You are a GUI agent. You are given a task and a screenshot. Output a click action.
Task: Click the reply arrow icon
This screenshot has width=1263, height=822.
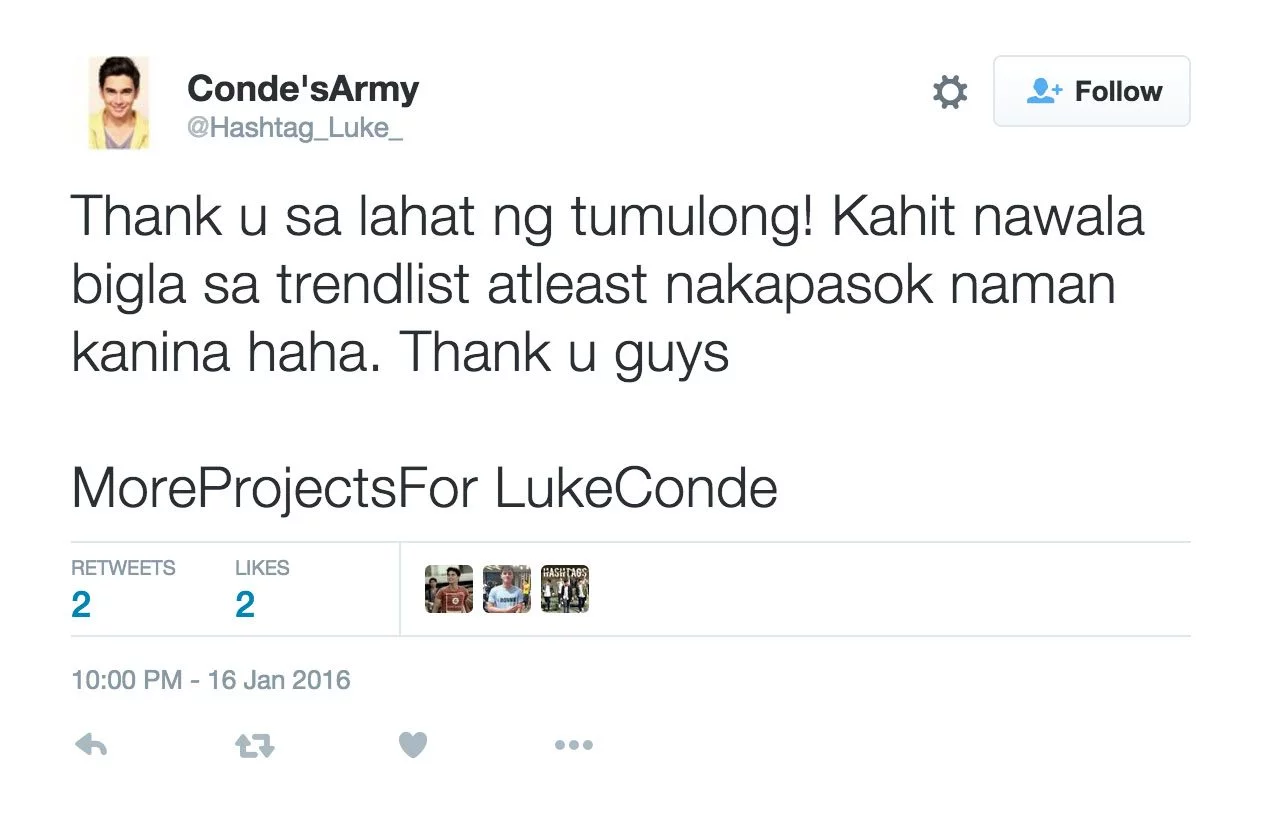pyautogui.click(x=90, y=744)
